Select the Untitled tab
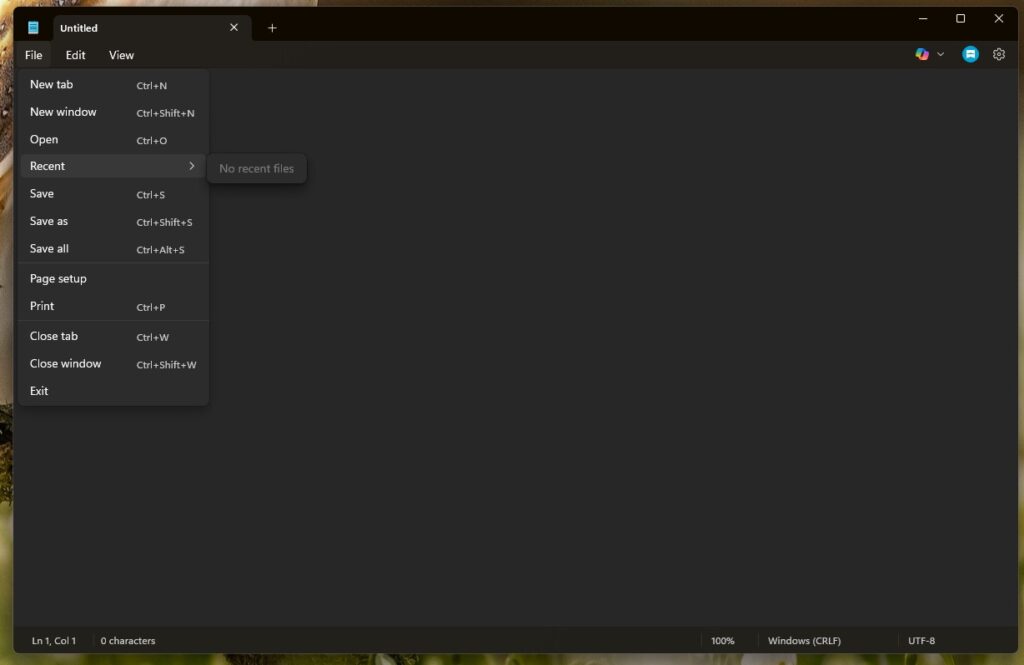Image resolution: width=1024 pixels, height=665 pixels. (130, 28)
